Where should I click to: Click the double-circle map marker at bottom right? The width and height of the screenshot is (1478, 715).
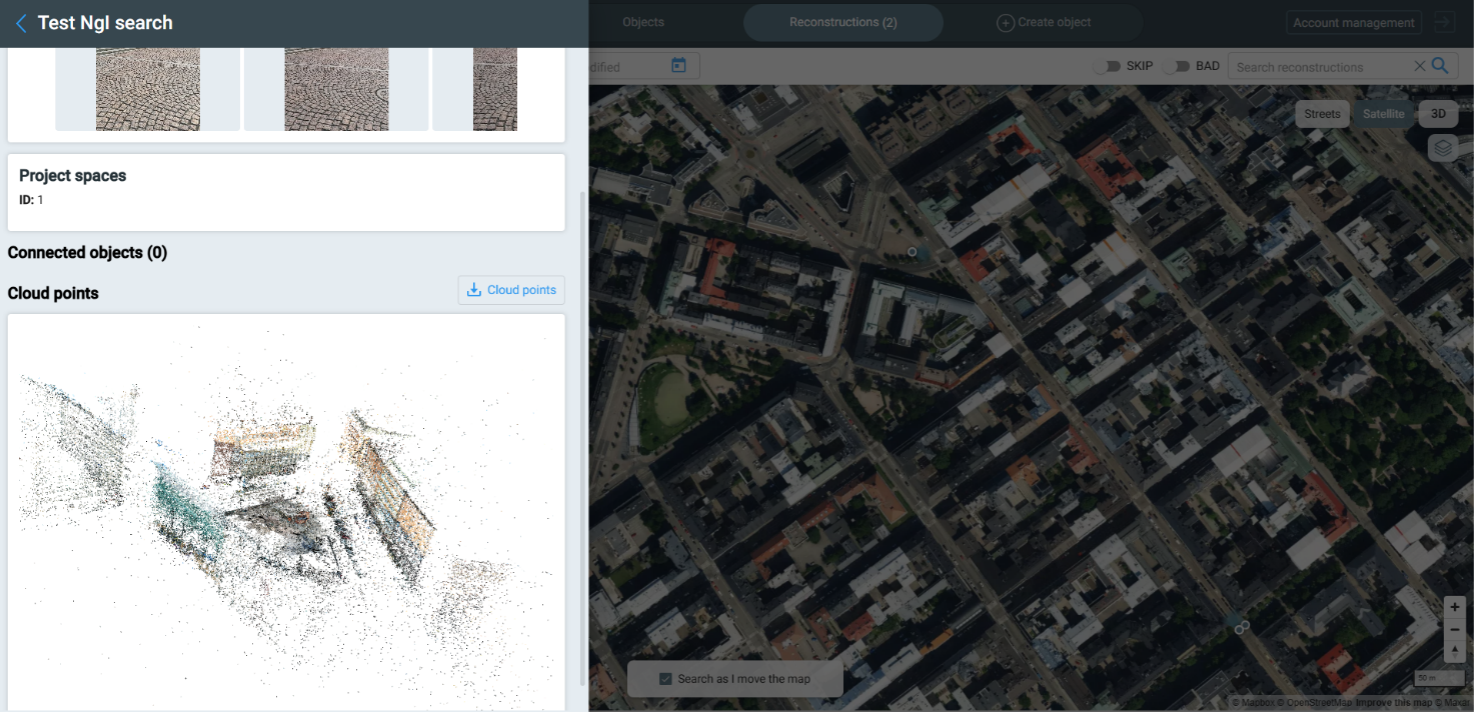coord(1242,627)
